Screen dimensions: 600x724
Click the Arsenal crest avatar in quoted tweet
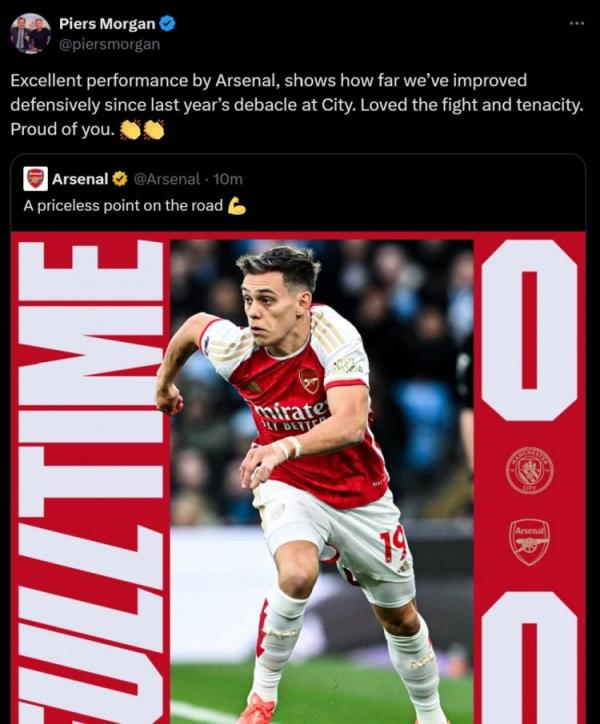35,179
